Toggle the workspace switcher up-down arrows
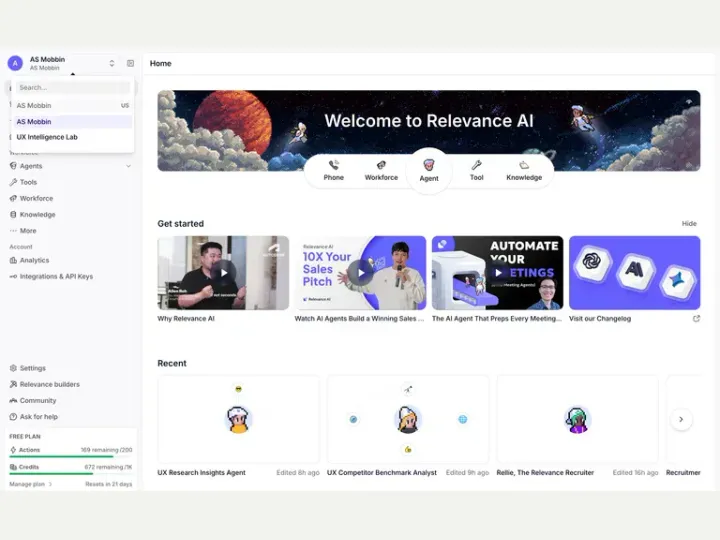720x540 pixels. click(x=112, y=63)
